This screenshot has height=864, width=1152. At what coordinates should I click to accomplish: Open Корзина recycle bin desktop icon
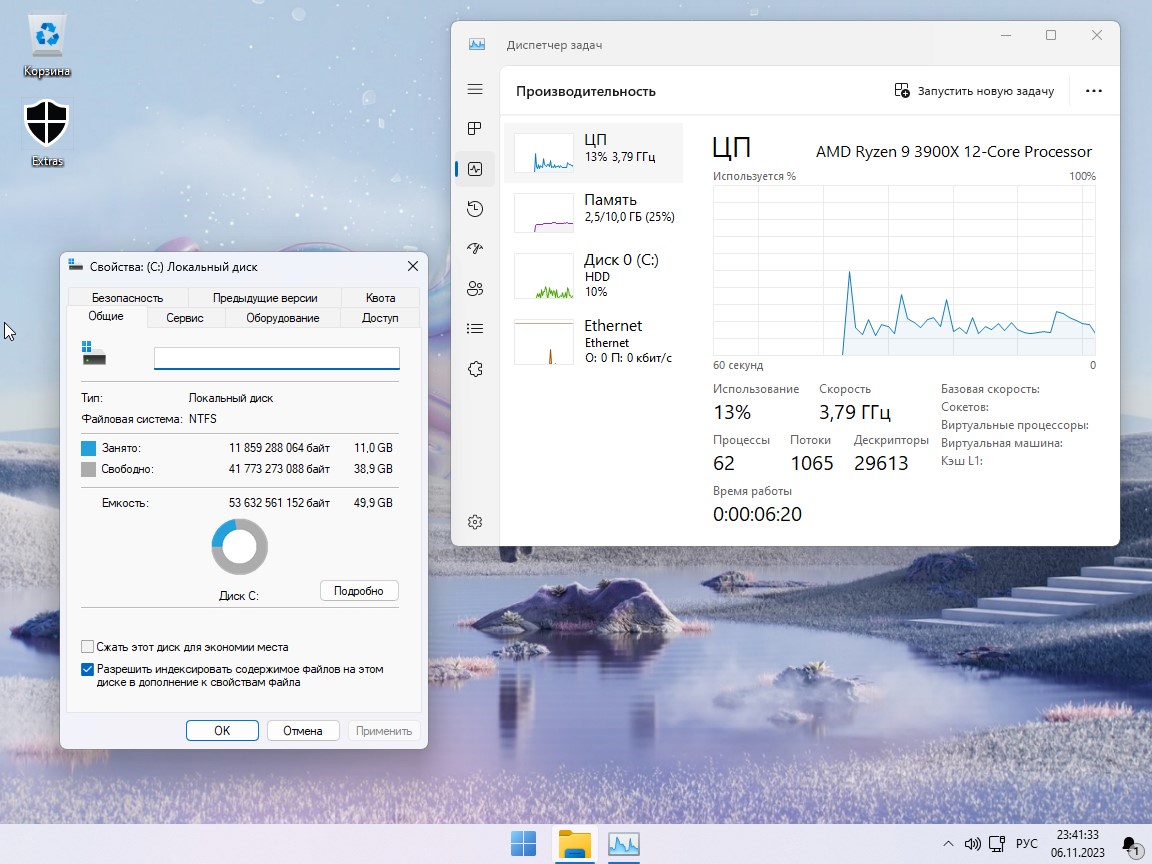tap(47, 46)
